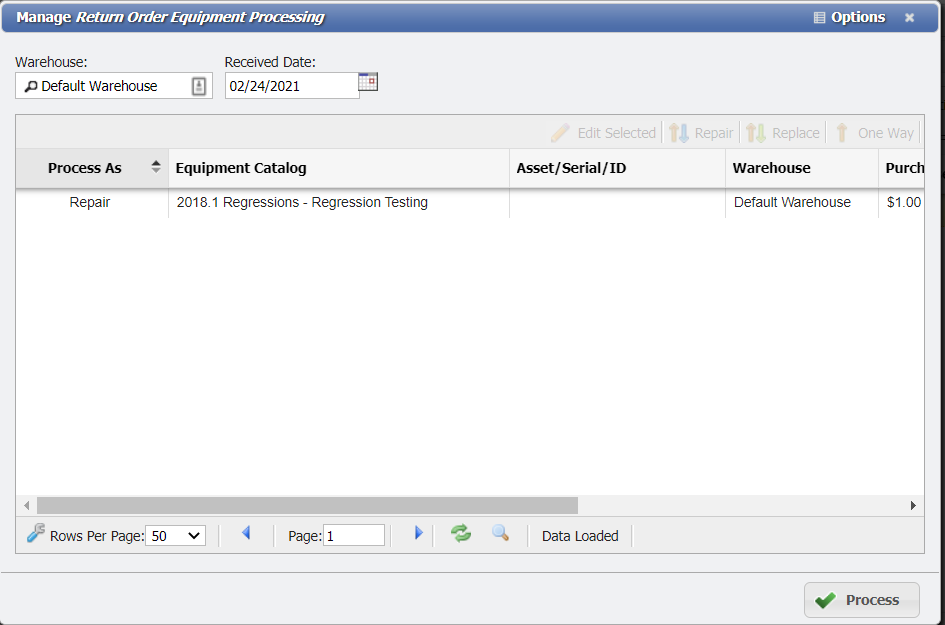Open the Rows Per Page dropdown

point(175,535)
